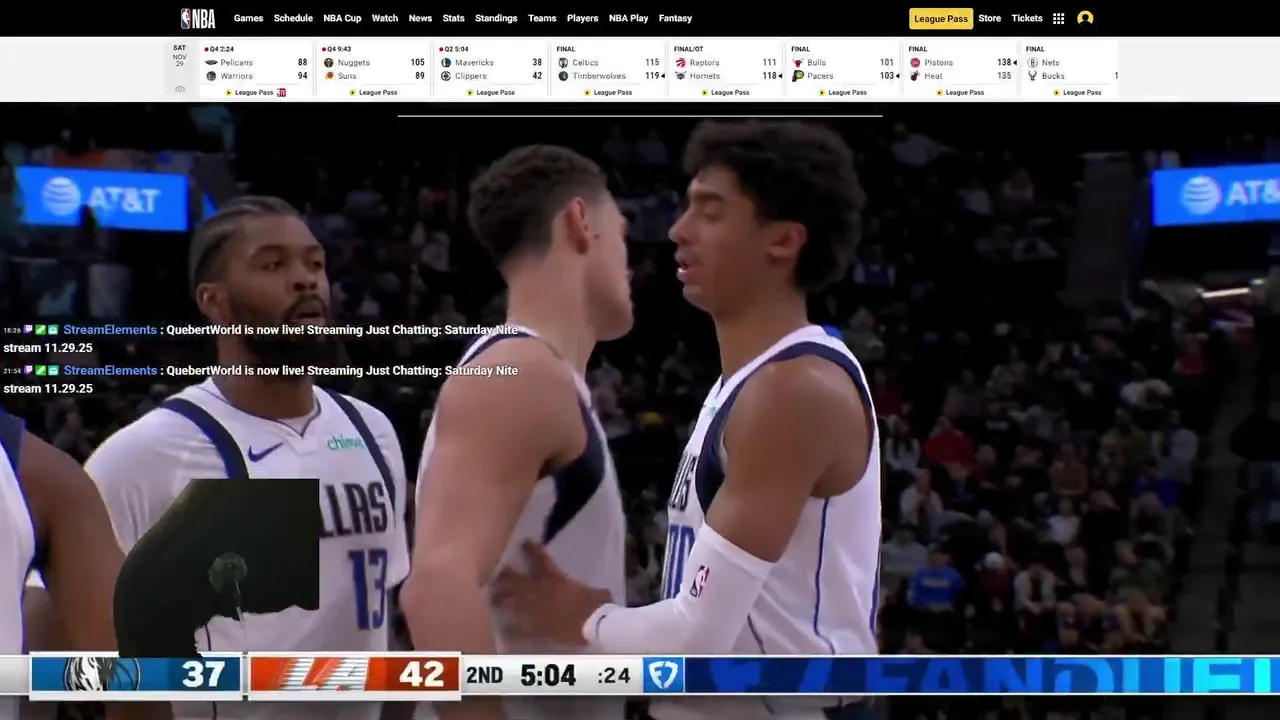Open the NBA Play link
Viewport: 1280px width, 720px height.
click(x=628, y=18)
